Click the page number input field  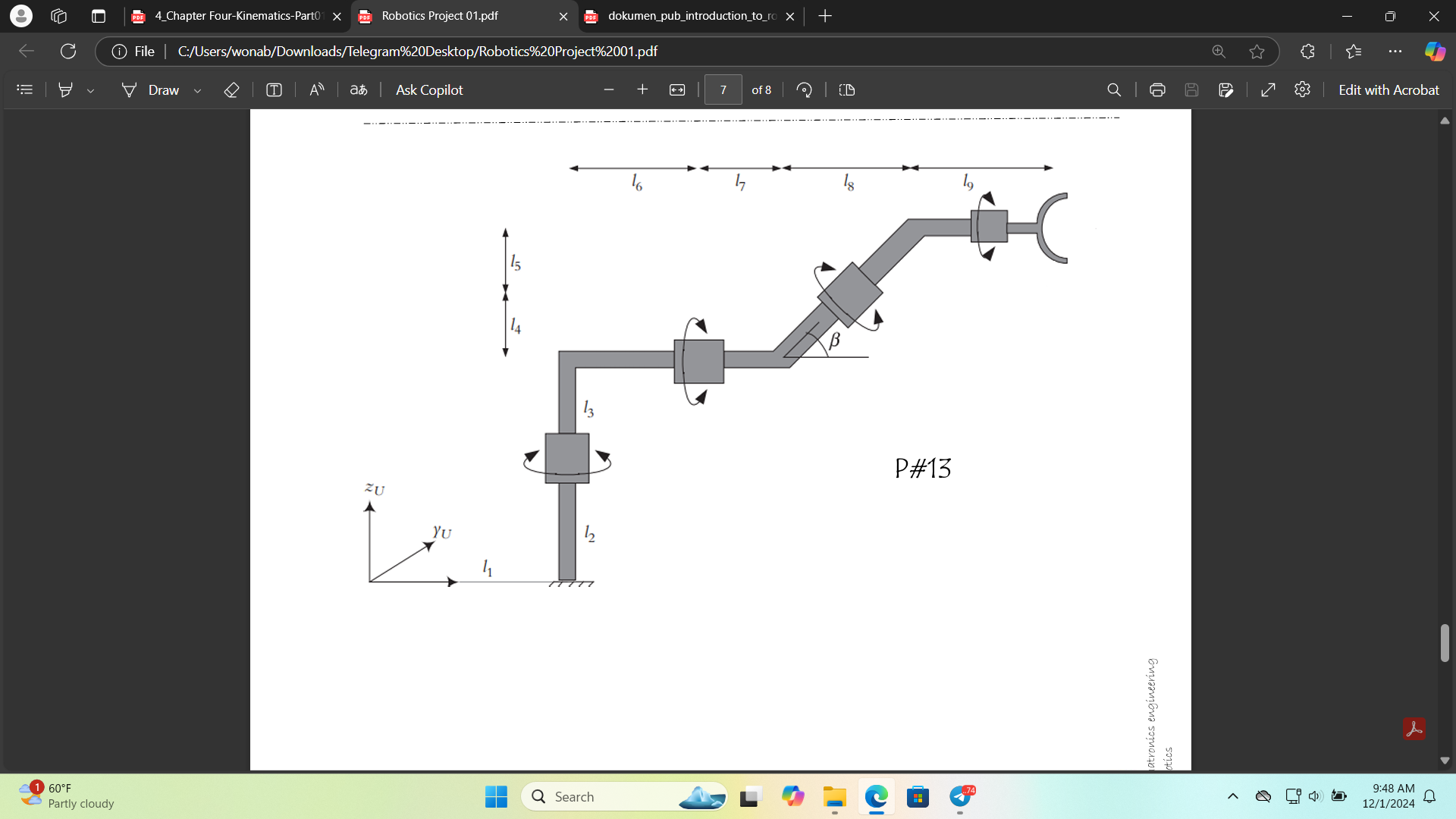point(723,89)
